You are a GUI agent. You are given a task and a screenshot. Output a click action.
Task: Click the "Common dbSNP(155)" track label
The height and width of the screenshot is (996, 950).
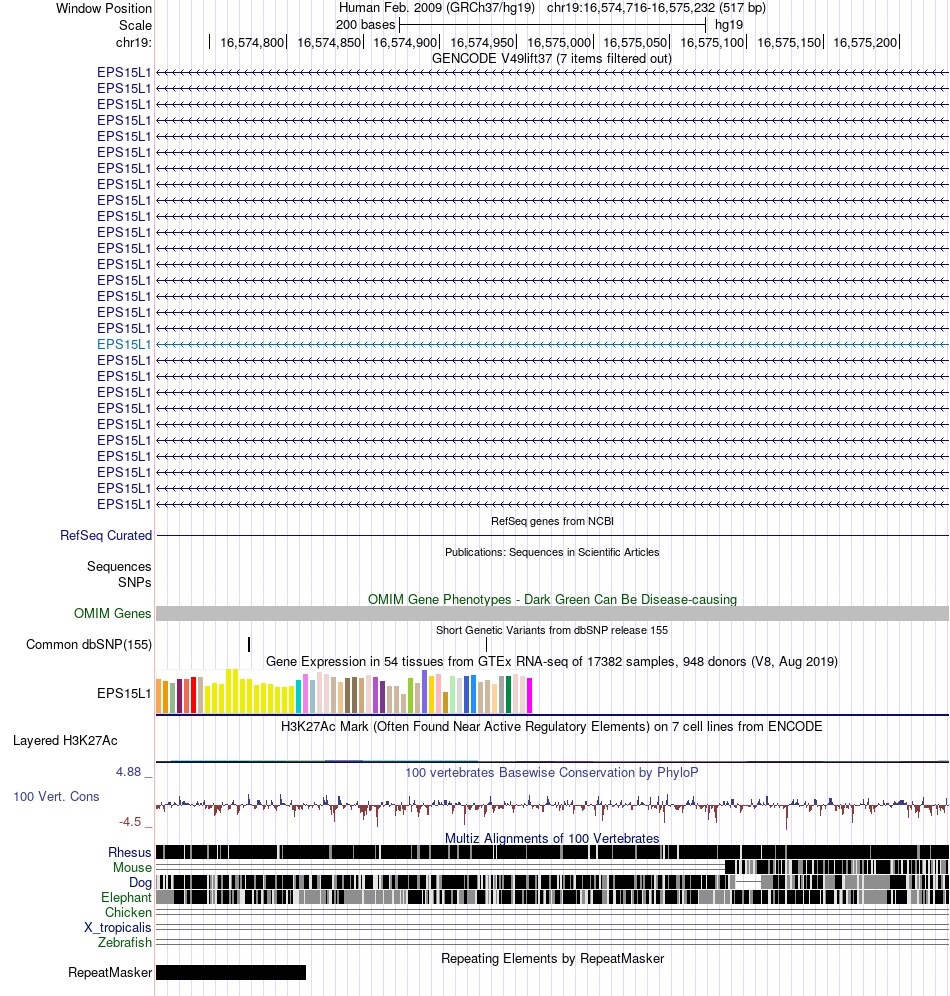point(89,645)
